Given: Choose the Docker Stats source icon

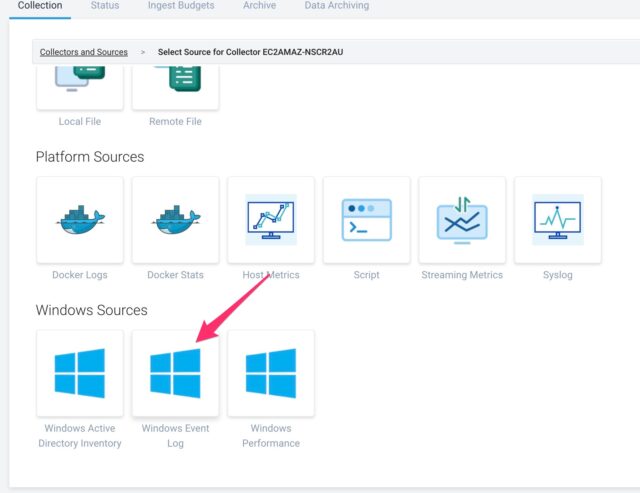Looking at the screenshot, I should tap(175, 220).
